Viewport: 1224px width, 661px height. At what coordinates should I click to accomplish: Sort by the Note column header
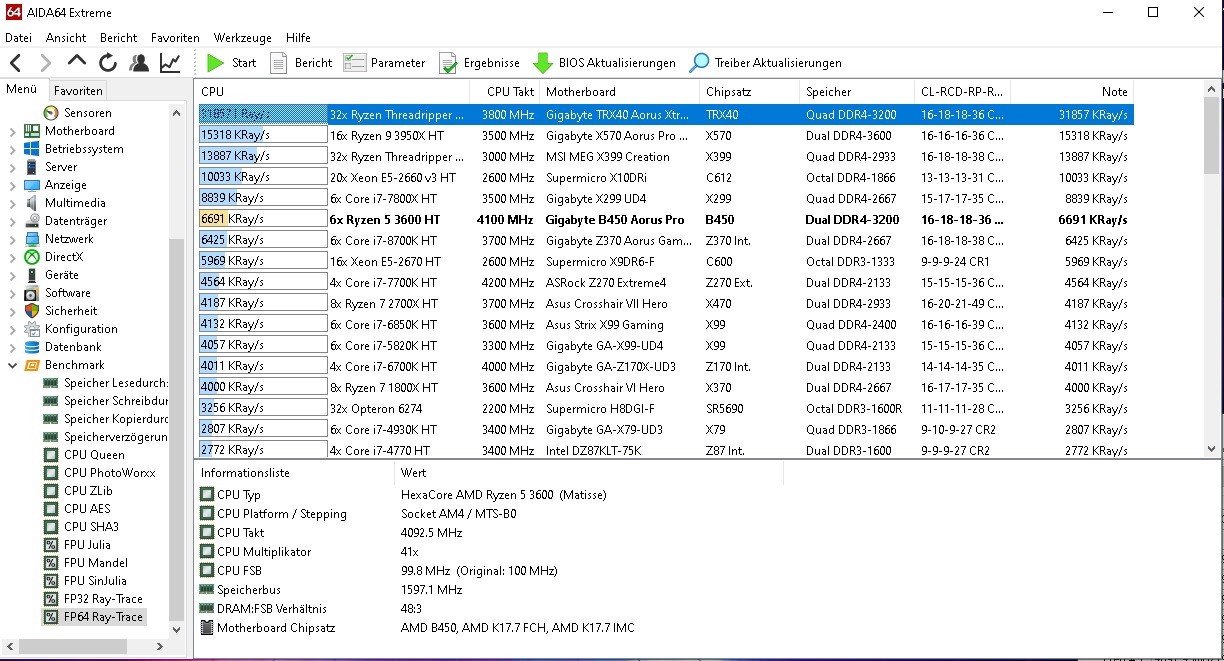1072,92
